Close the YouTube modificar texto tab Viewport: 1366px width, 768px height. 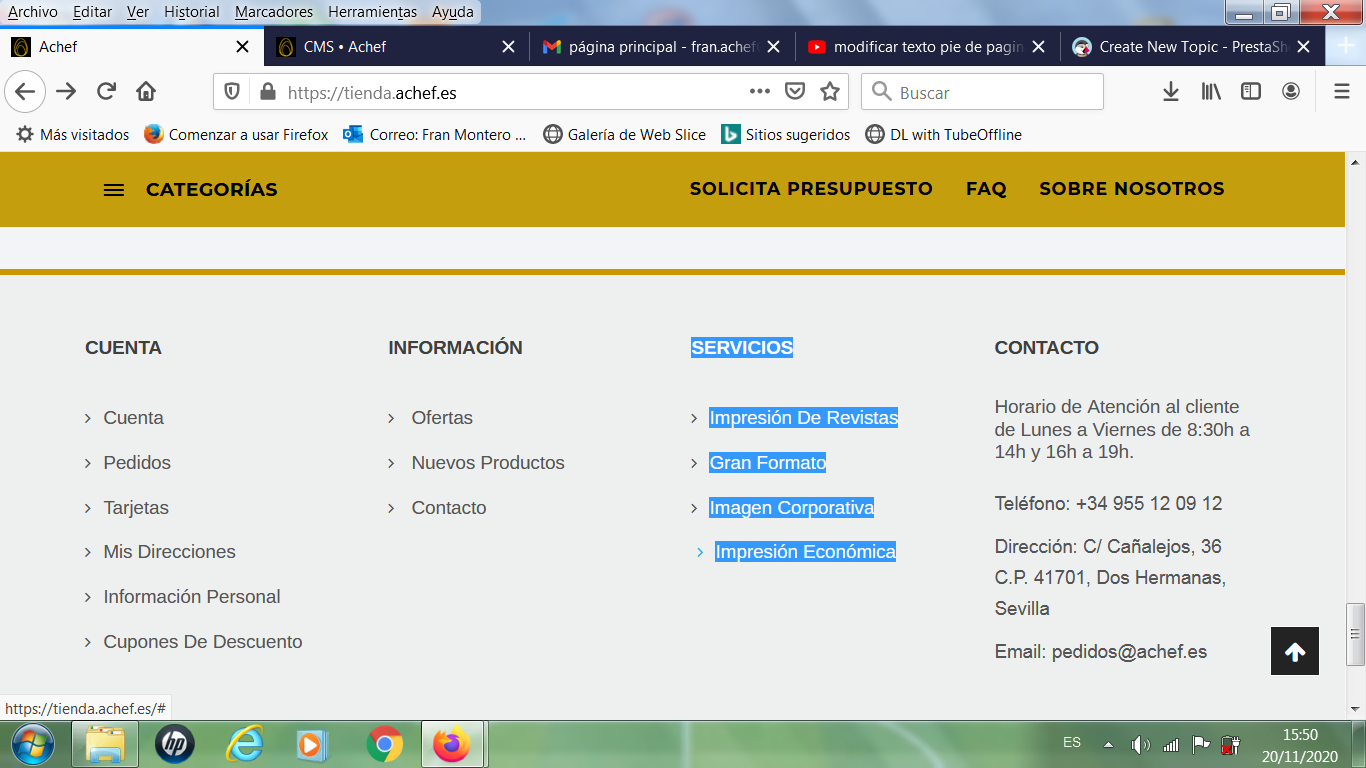[x=1038, y=47]
